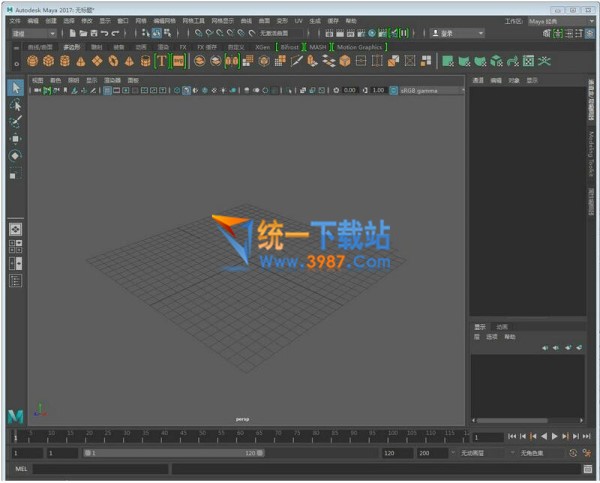Viewport: 600px width, 483px height.
Task: Open the workspace Maya dropdown
Action: 561,21
